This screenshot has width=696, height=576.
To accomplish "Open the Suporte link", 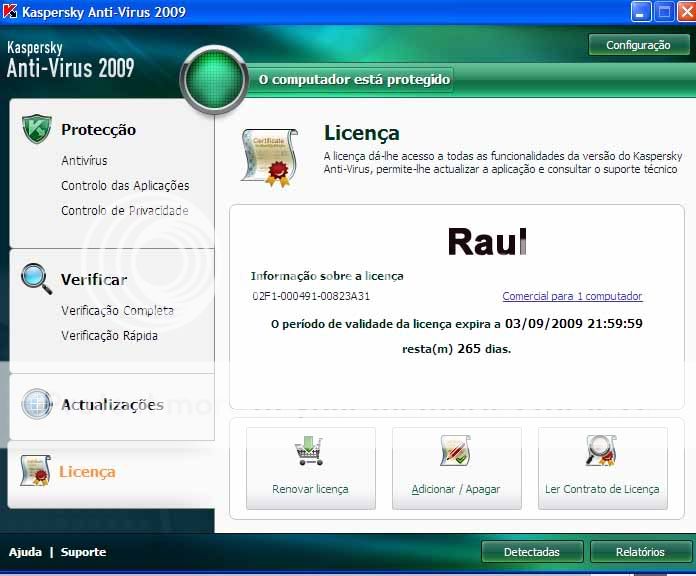I will [x=83, y=552].
